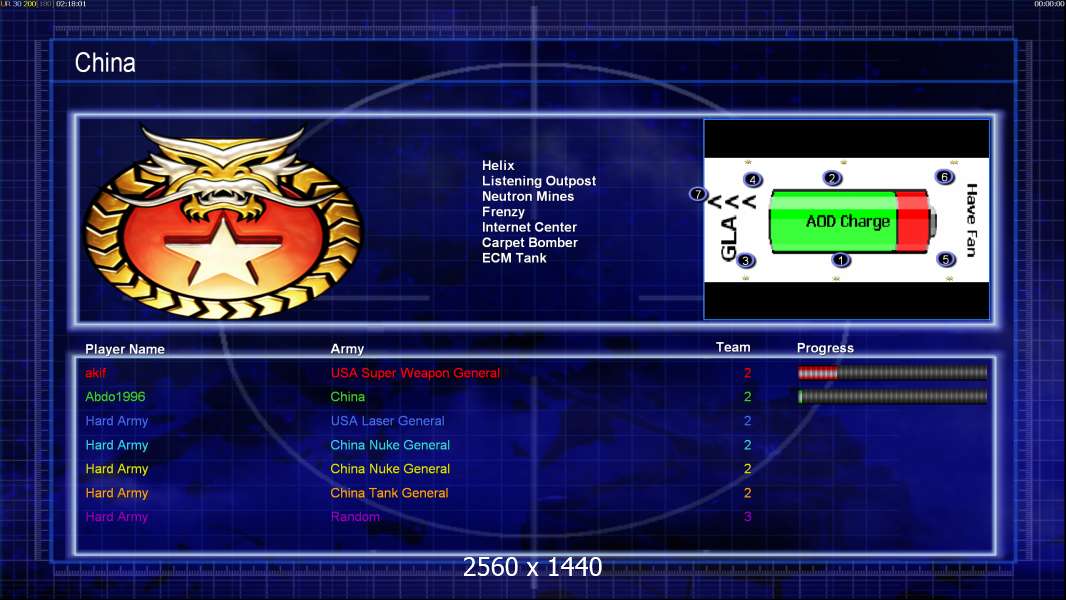Image resolution: width=1066 pixels, height=600 pixels.
Task: Click the China dragon star faction emblem
Action: click(x=223, y=221)
